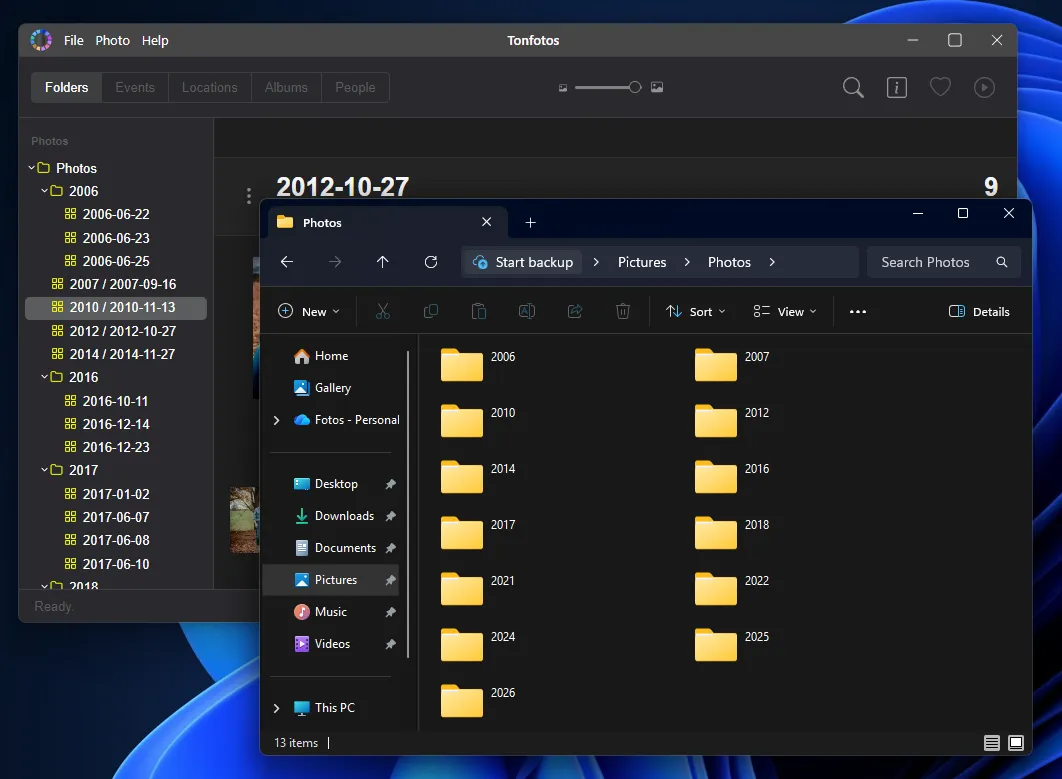Open the Sort dropdown in Explorer
Image resolution: width=1062 pixels, height=779 pixels.
point(696,312)
